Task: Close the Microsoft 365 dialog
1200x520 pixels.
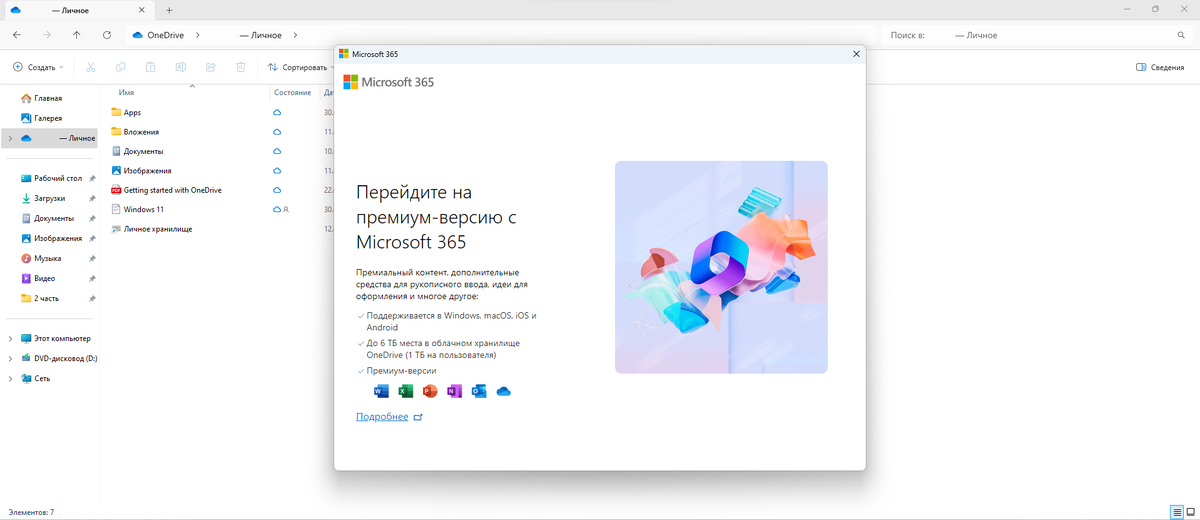Action: tap(856, 54)
